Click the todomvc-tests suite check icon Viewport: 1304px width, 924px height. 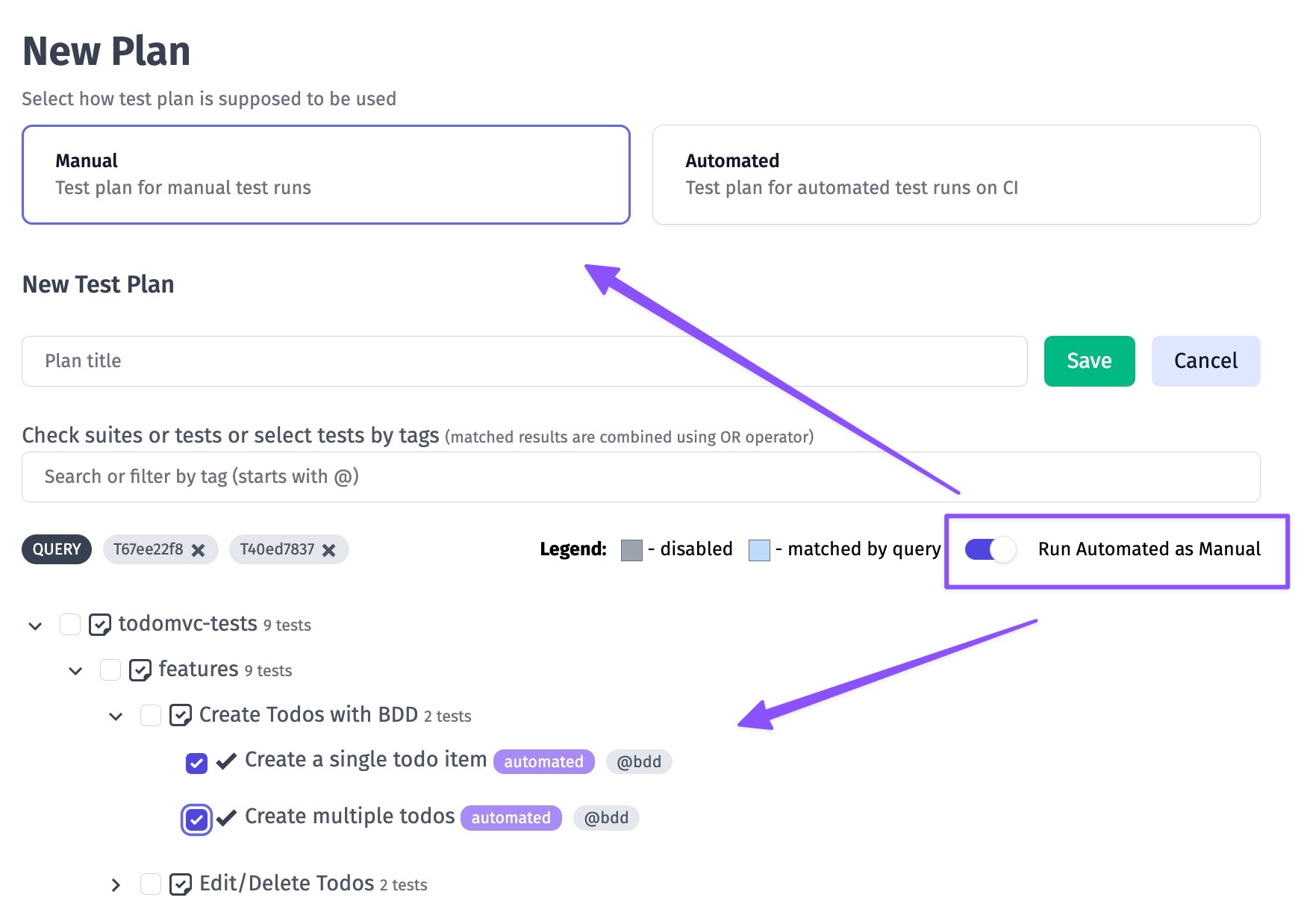pos(100,625)
